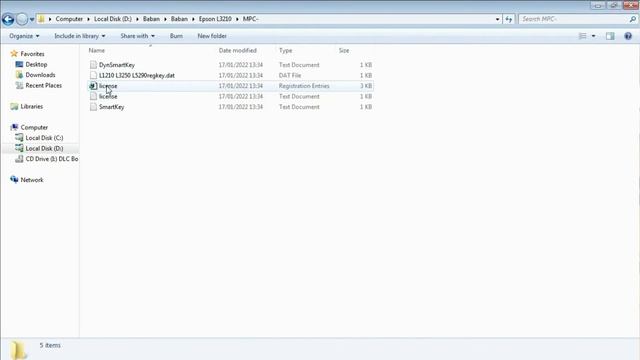Sort by Type column header
Screen dimensions: 640x360
[286, 50]
